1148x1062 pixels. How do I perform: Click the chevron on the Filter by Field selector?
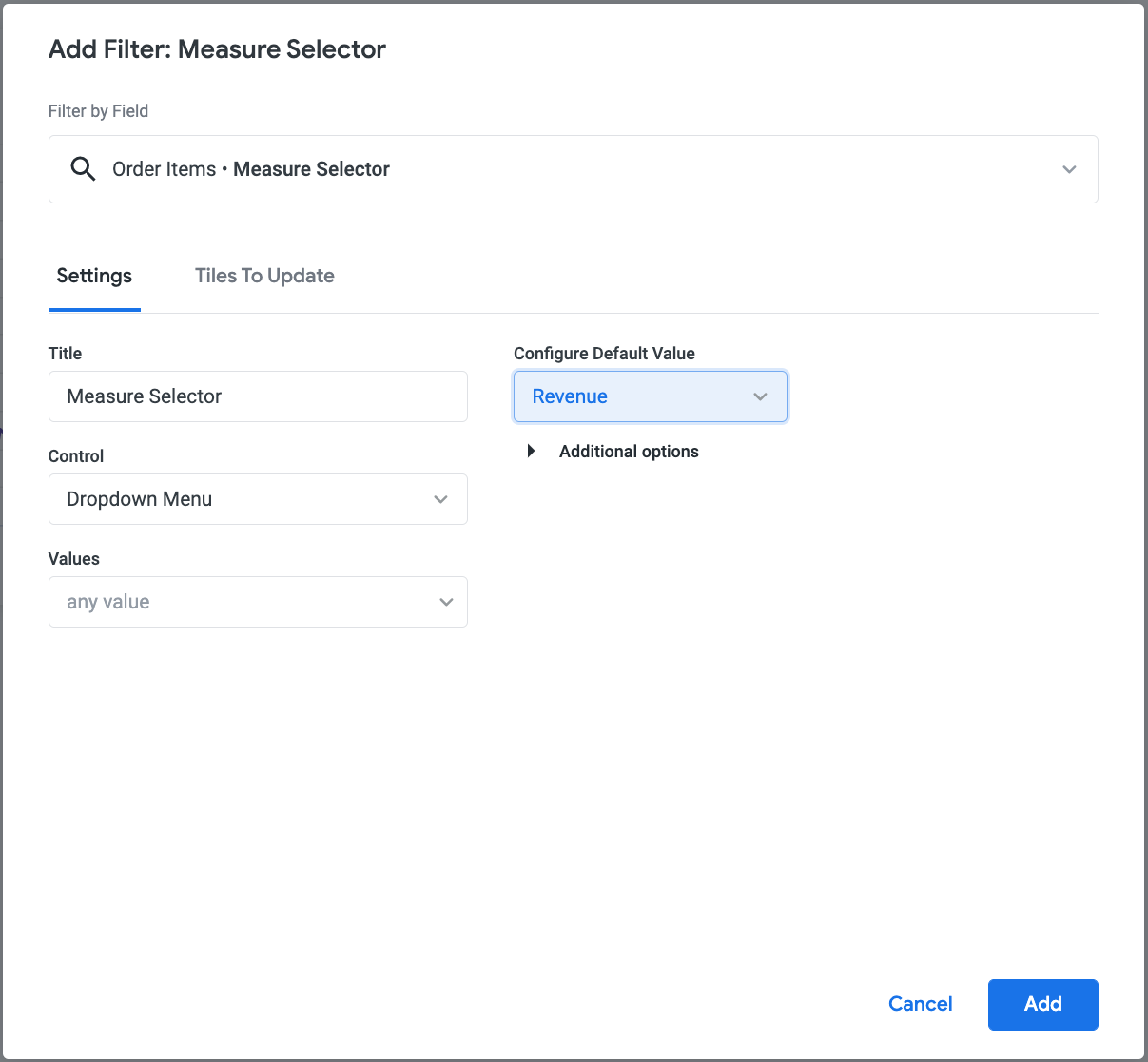click(x=1069, y=169)
